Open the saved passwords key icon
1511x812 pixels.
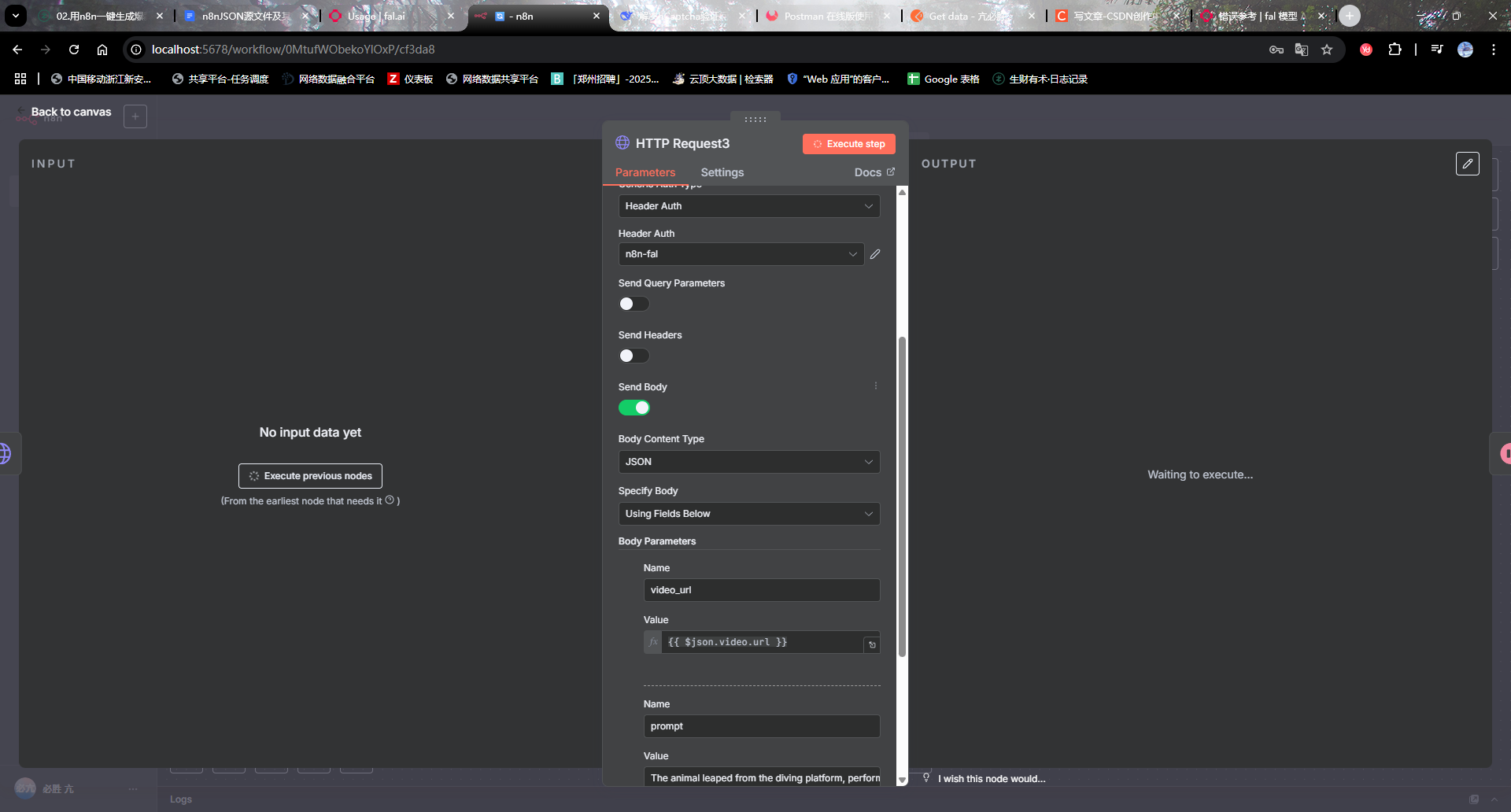1276,50
